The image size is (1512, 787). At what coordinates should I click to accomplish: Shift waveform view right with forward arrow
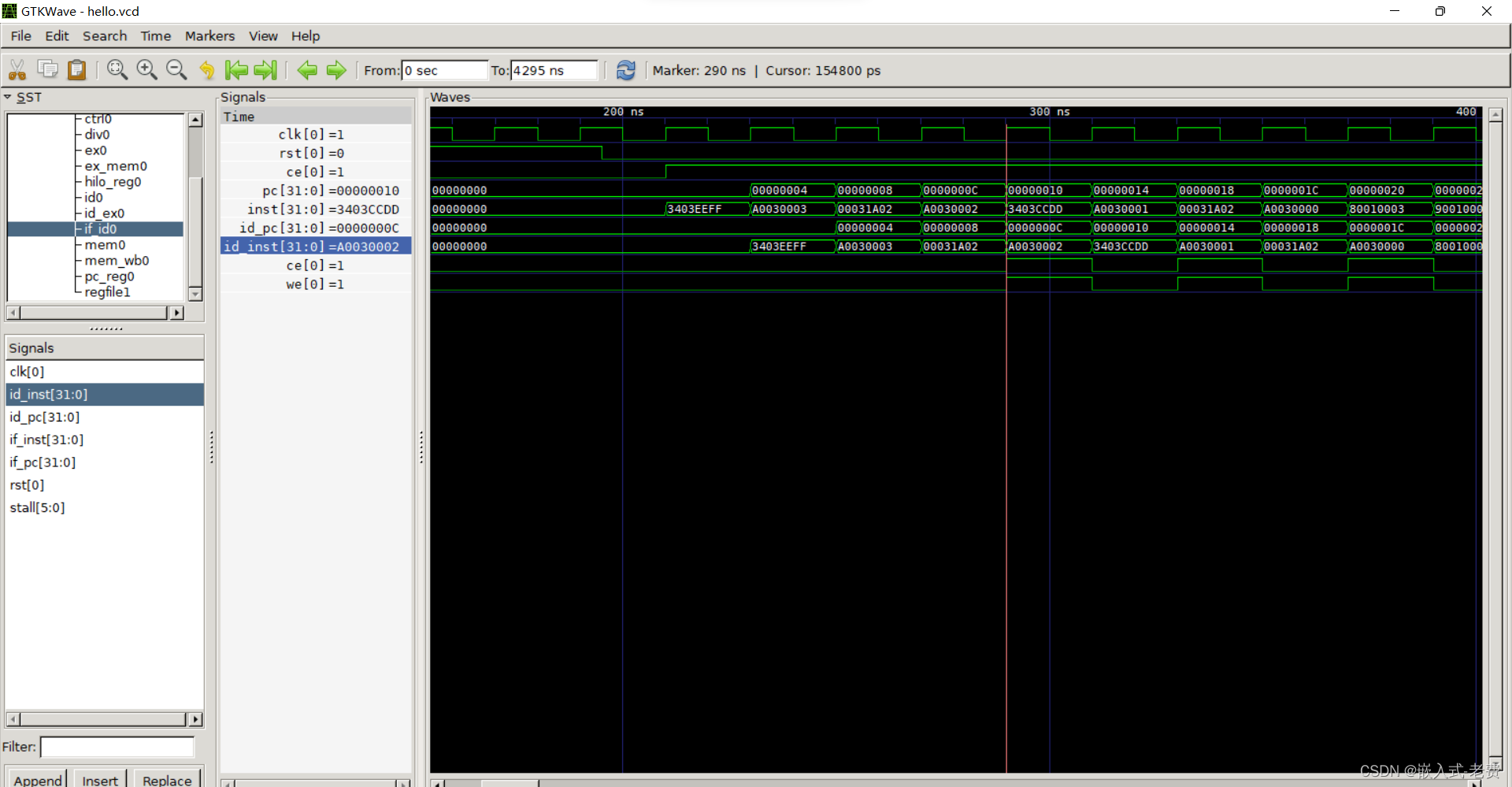(336, 69)
